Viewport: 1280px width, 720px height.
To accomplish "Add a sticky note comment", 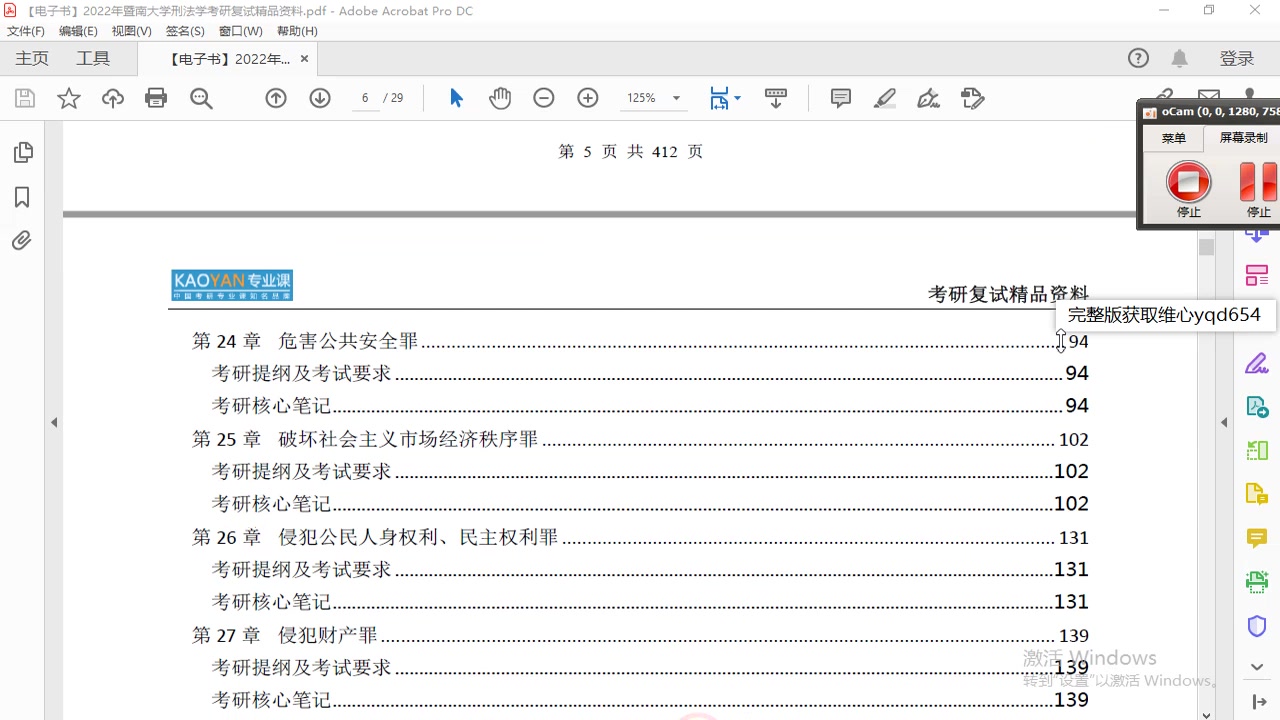I will 841,98.
